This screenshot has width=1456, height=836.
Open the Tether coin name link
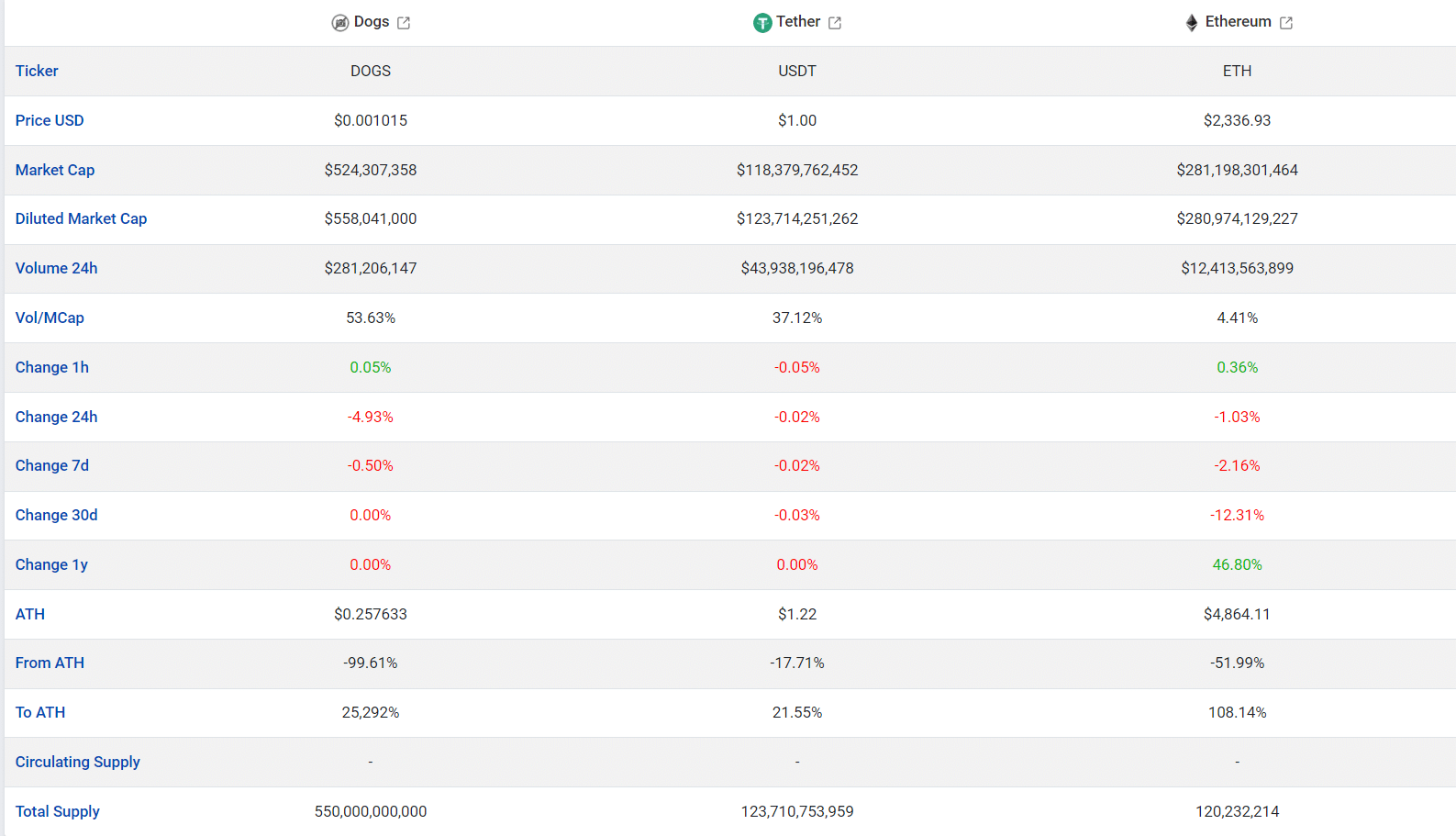click(x=798, y=21)
